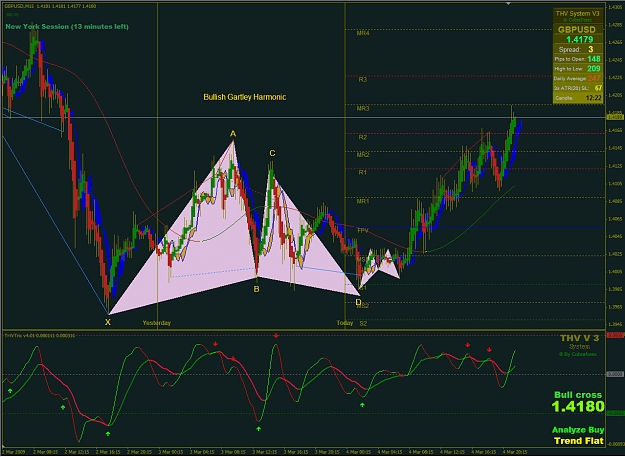Screen dimensions: 625x457
Task: Click the MR3 pivot level label
Action: coord(363,108)
